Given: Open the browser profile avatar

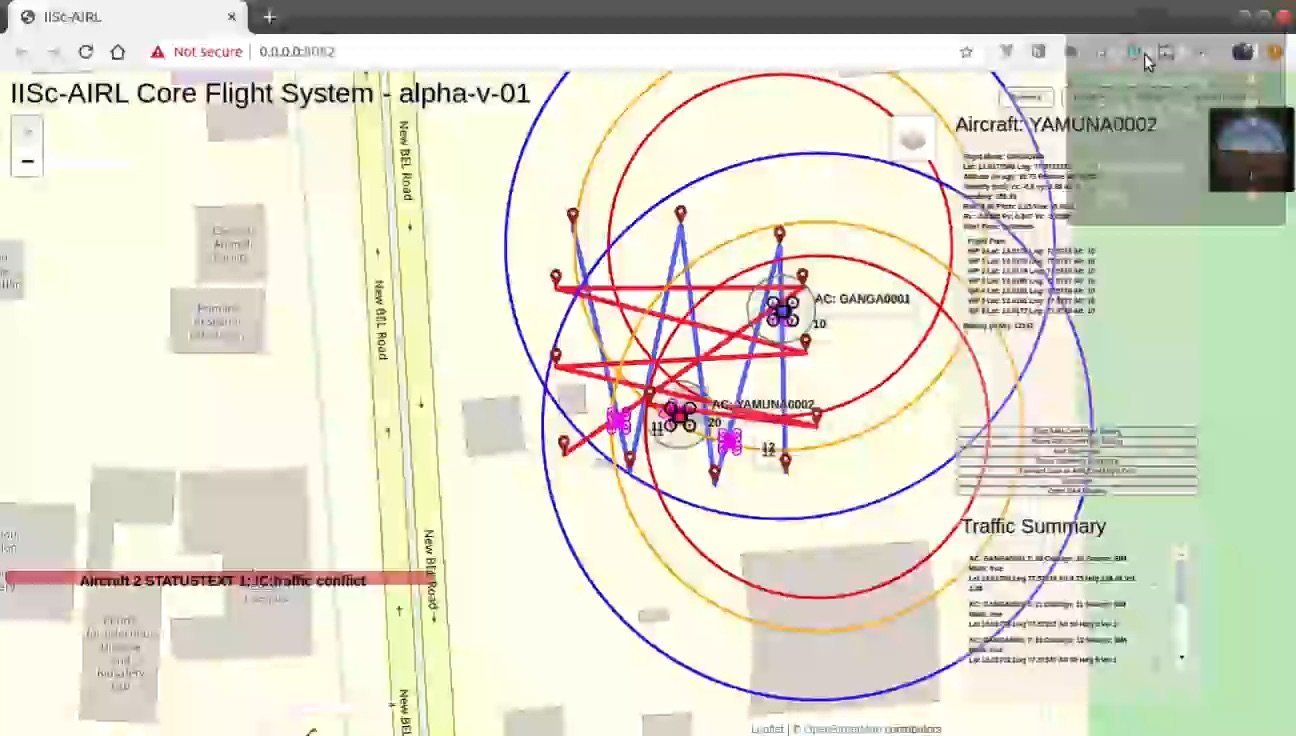Looking at the screenshot, I should coord(1242,52).
